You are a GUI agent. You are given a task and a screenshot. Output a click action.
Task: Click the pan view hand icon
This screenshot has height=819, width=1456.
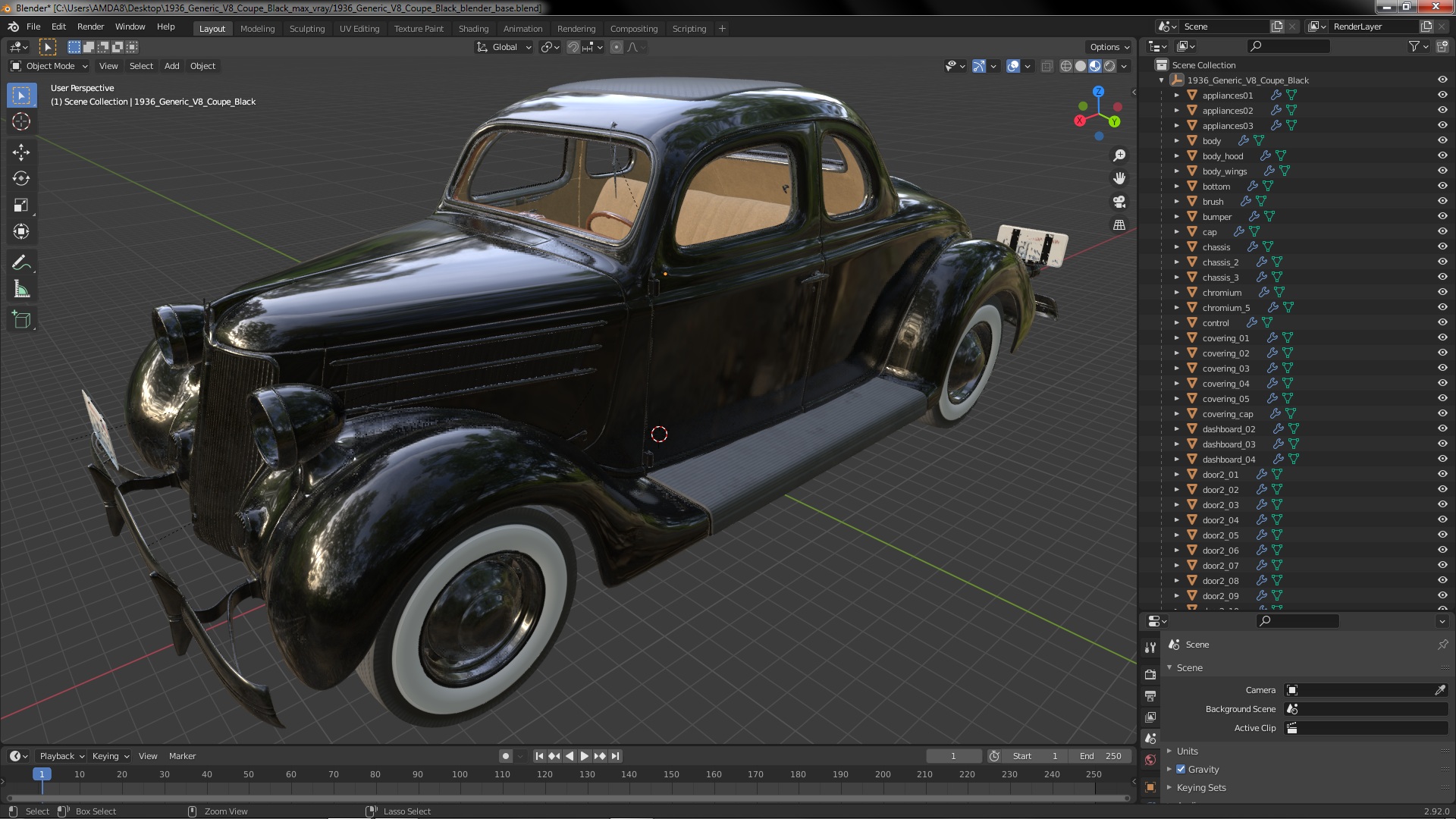coord(1119,179)
